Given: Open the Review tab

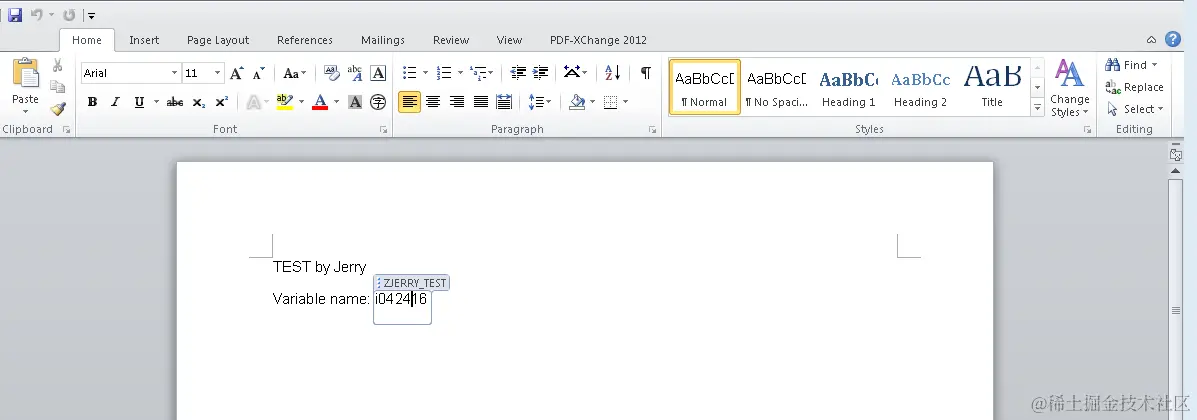Looking at the screenshot, I should click(x=451, y=40).
